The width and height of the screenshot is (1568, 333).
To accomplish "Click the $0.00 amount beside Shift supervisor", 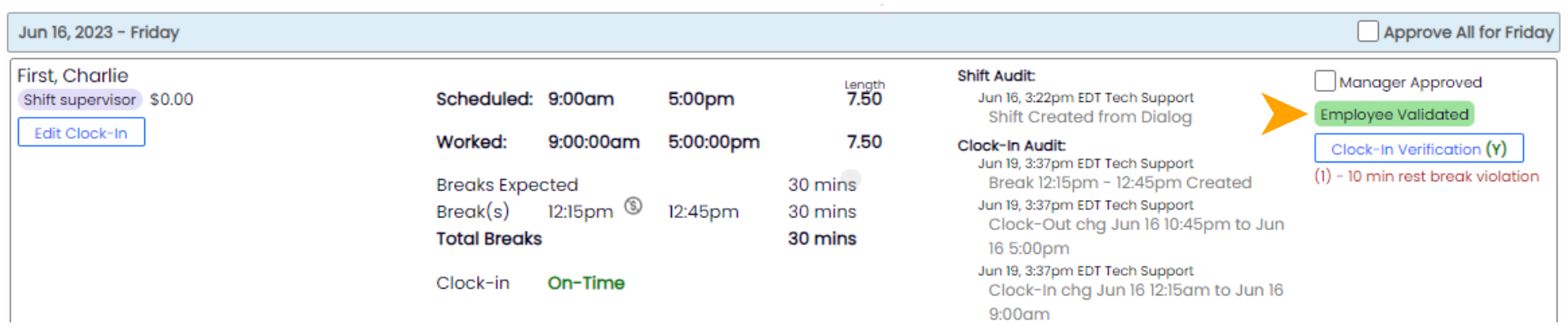I will tap(171, 100).
